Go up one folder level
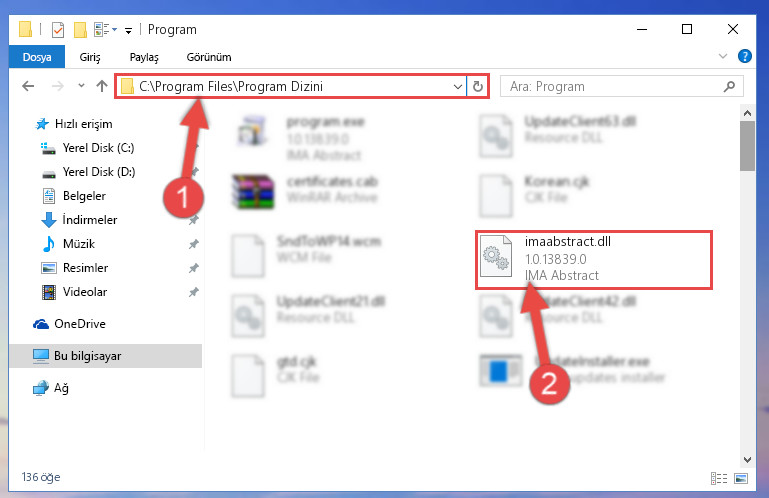Image resolution: width=769 pixels, height=498 pixels. [x=102, y=86]
